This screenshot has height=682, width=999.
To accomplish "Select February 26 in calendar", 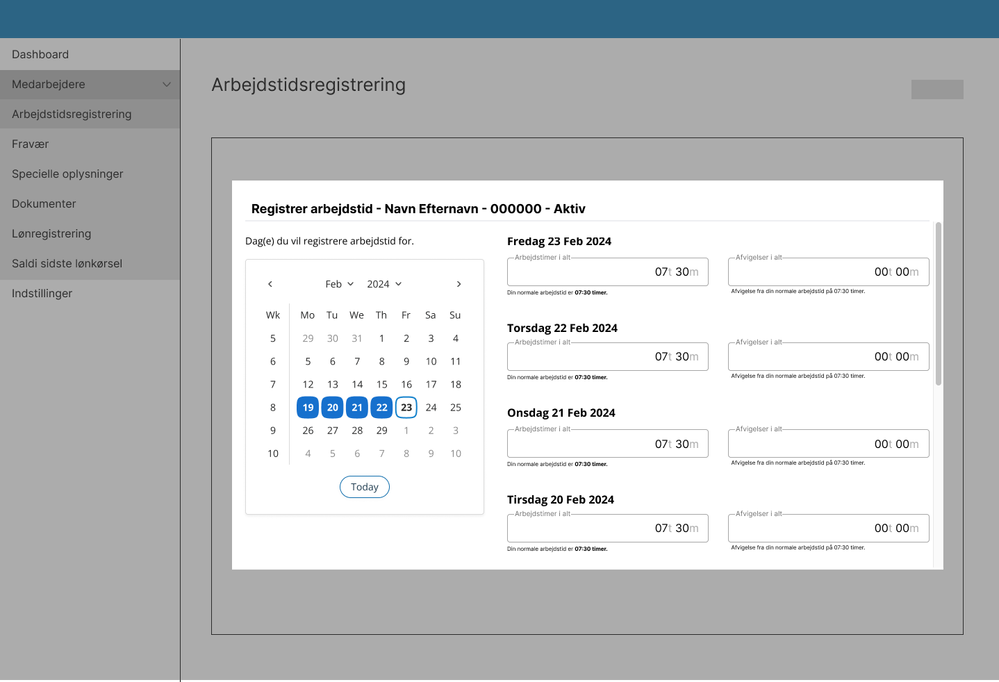I will click(308, 431).
